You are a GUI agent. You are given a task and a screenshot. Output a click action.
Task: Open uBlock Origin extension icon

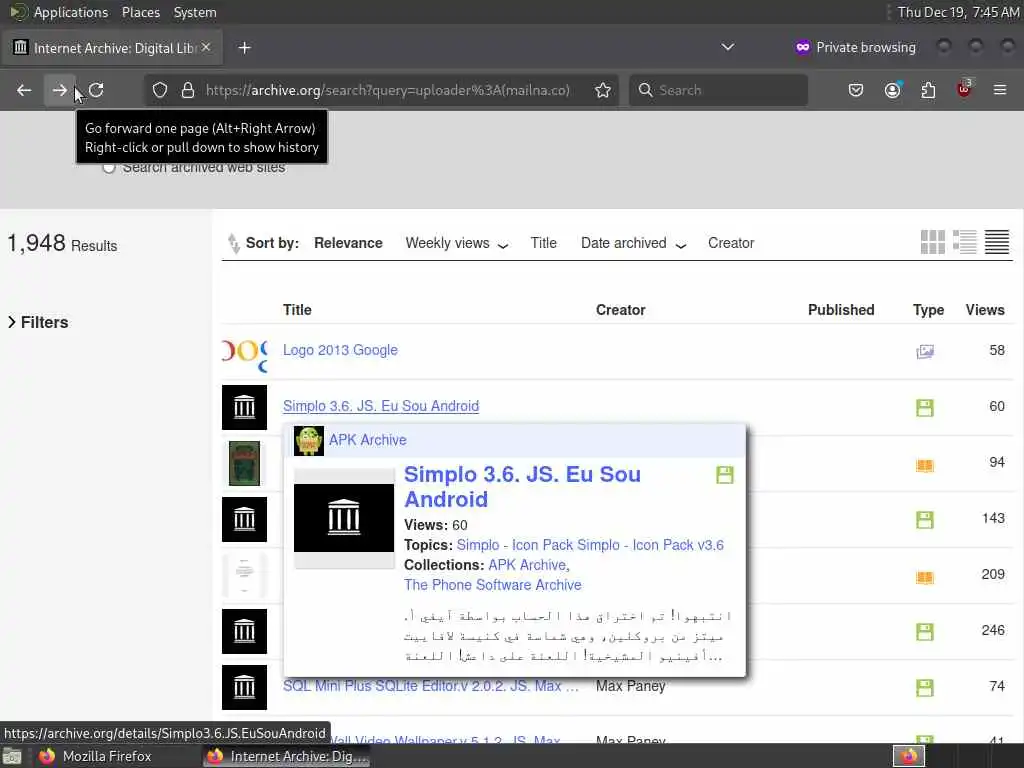click(x=964, y=89)
